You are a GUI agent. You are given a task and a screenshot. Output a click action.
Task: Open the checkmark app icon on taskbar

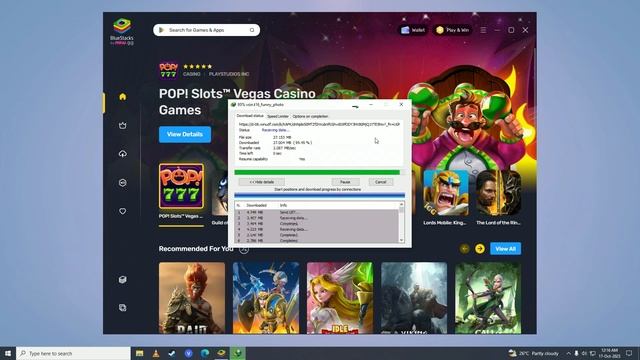click(x=172, y=353)
